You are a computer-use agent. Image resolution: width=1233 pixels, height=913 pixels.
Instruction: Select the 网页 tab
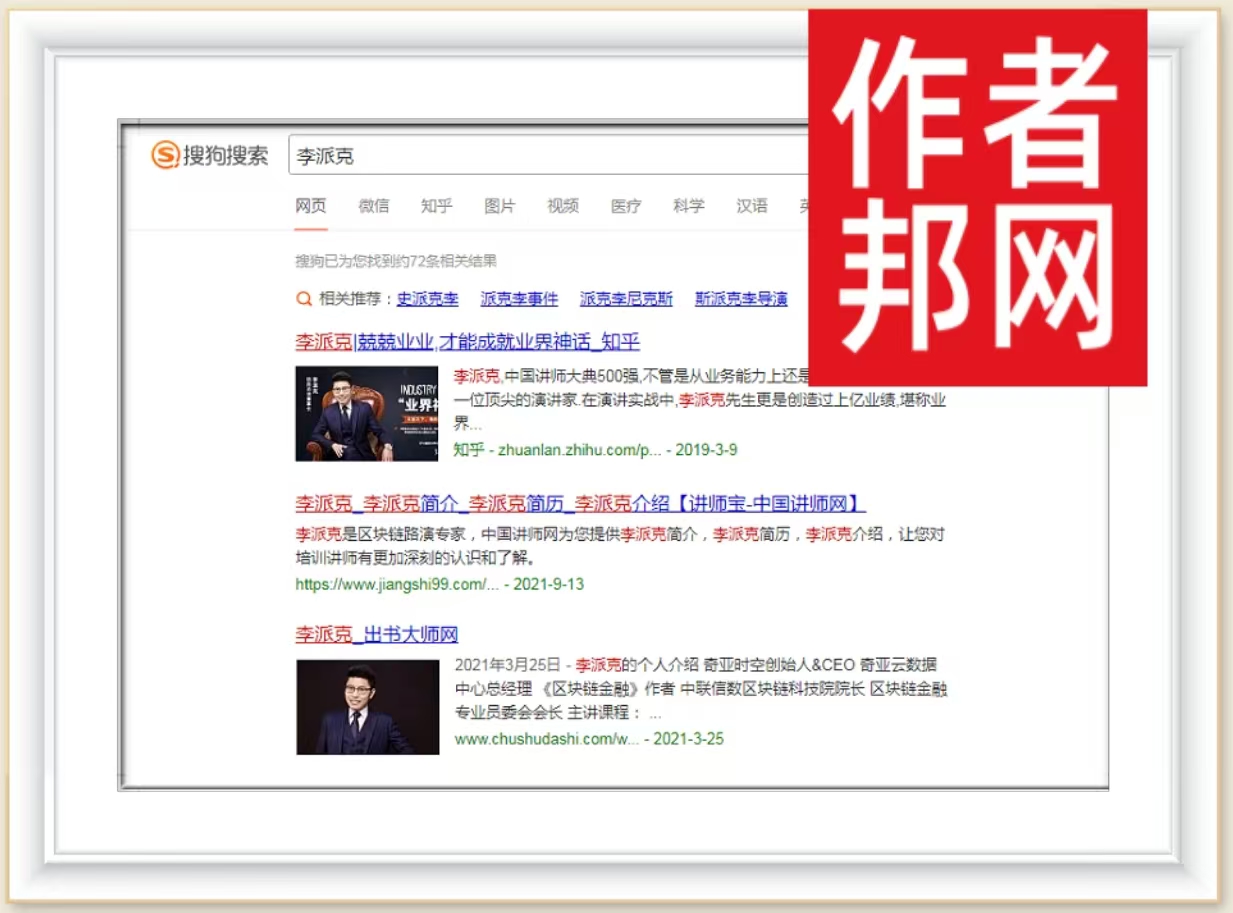[310, 206]
